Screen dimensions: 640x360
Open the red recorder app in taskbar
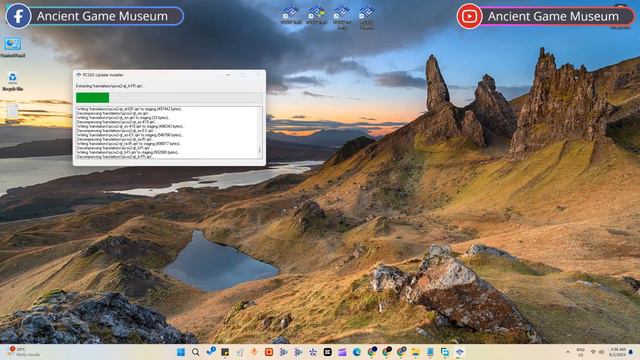click(x=269, y=352)
